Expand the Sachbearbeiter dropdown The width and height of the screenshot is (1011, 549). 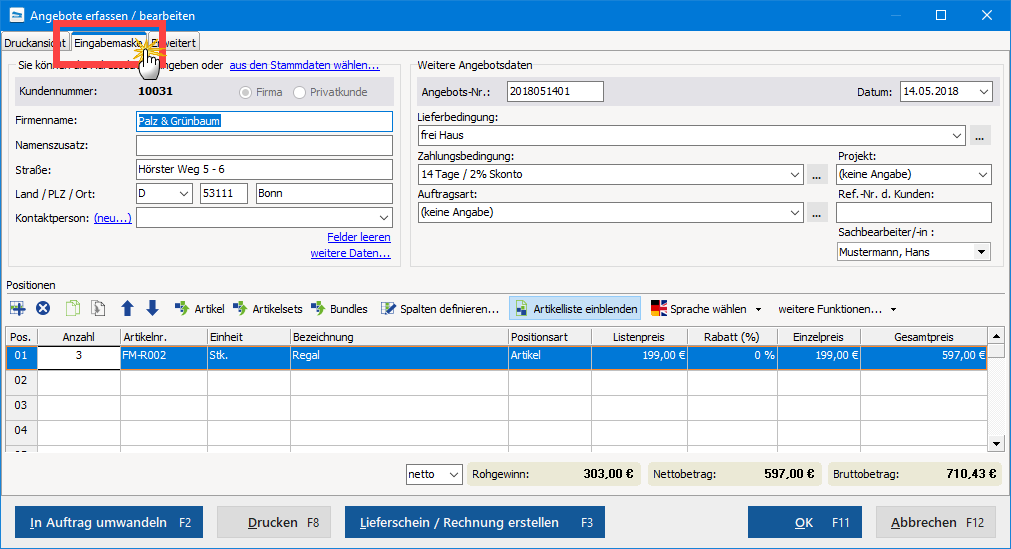(981, 252)
